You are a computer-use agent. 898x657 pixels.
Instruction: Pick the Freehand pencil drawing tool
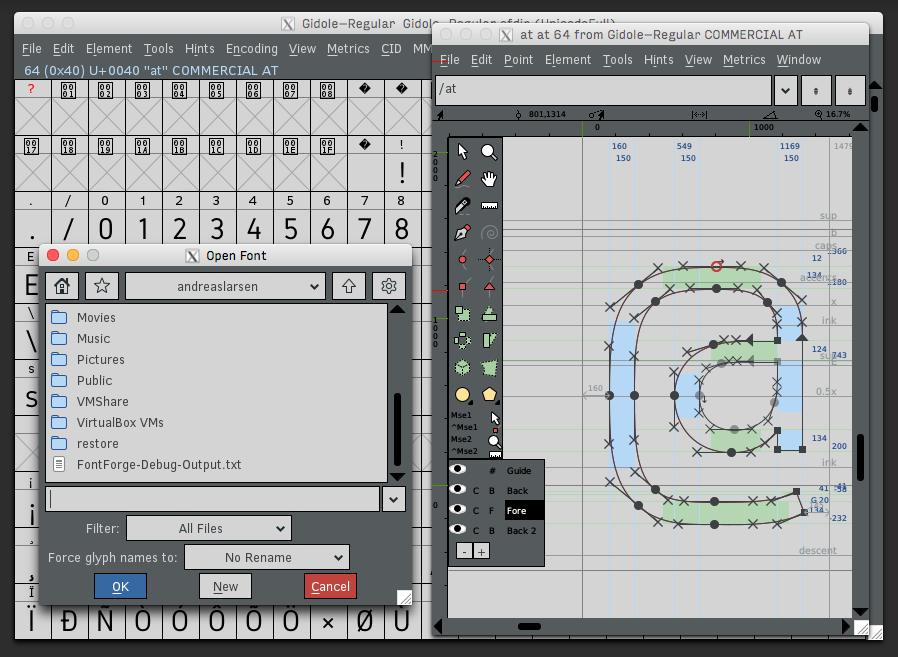(x=462, y=179)
